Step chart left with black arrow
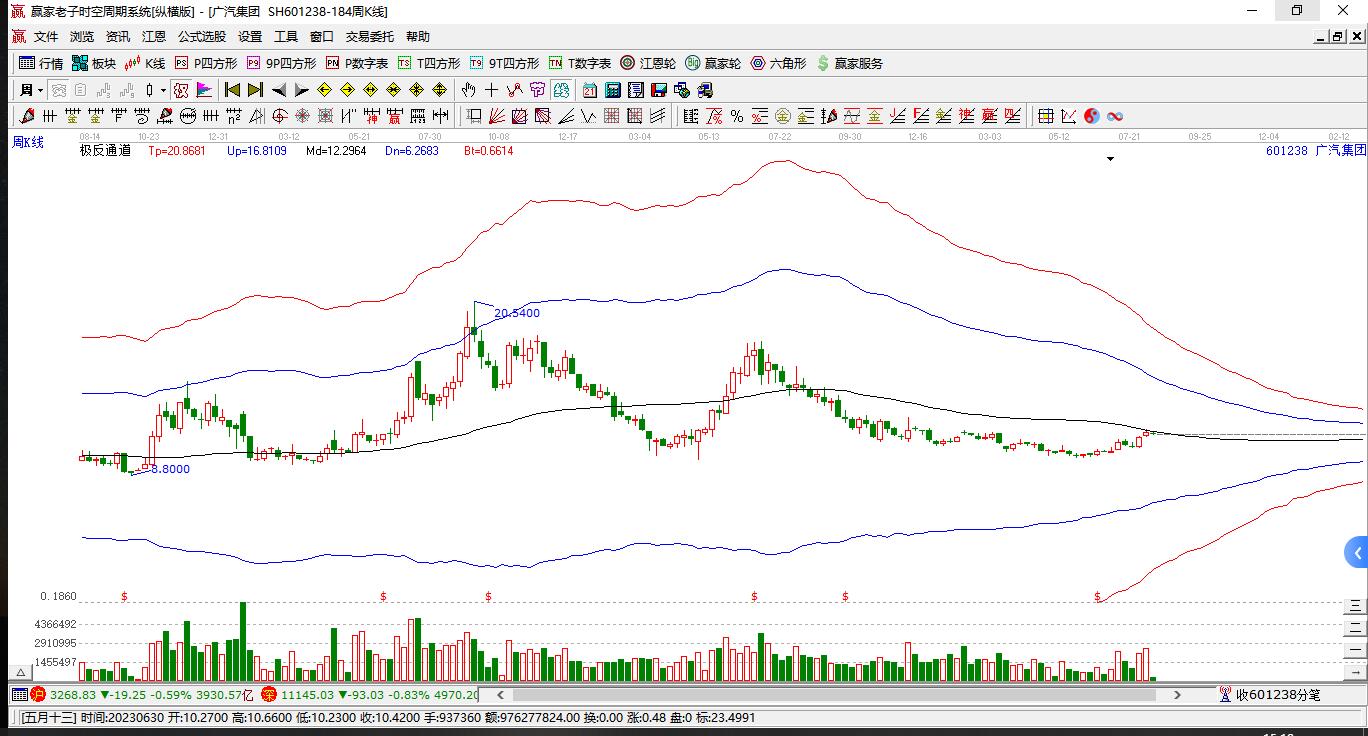 click(279, 90)
